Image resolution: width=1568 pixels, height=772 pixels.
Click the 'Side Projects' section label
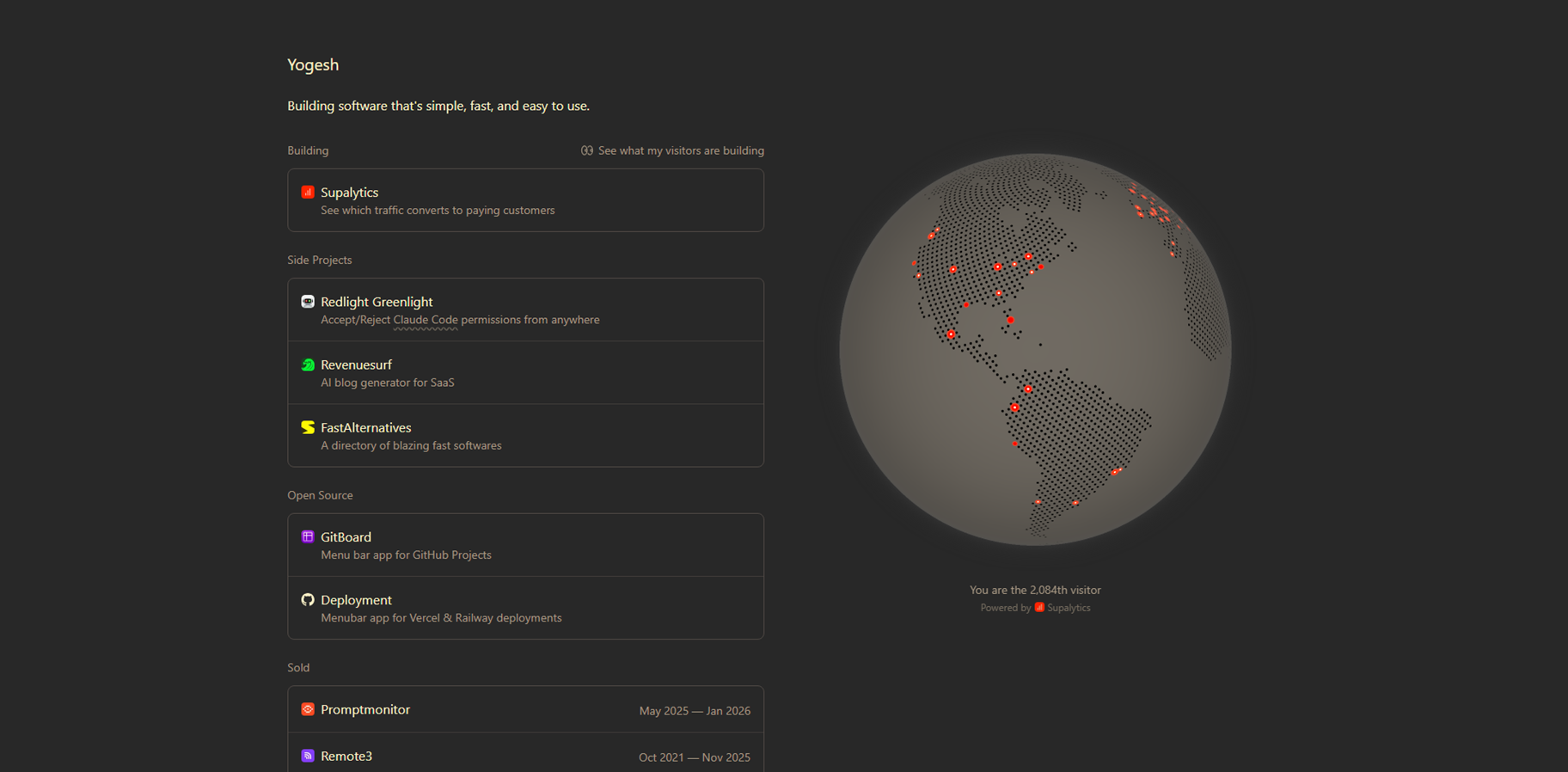point(319,260)
